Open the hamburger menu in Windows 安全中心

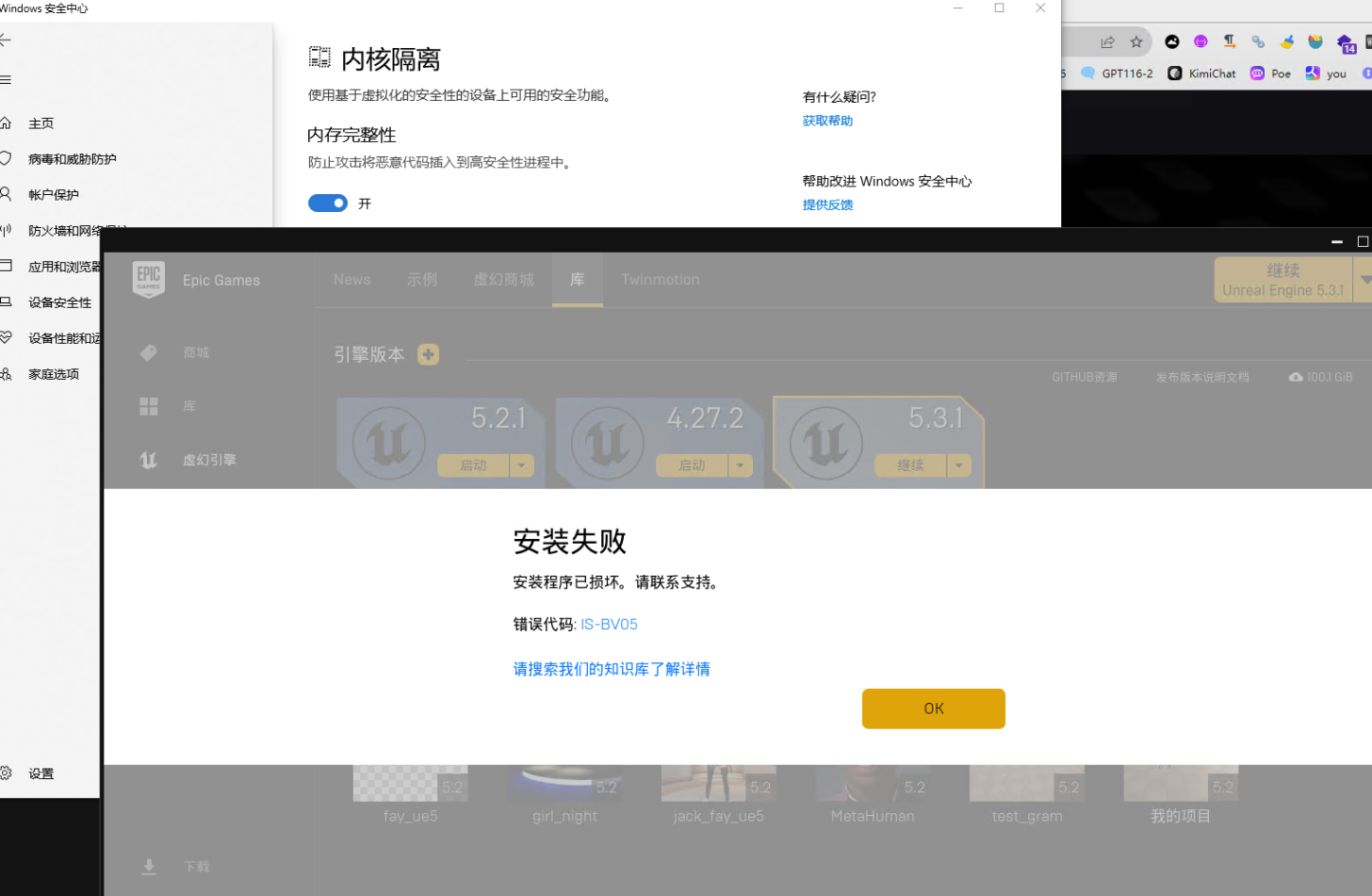click(5, 80)
